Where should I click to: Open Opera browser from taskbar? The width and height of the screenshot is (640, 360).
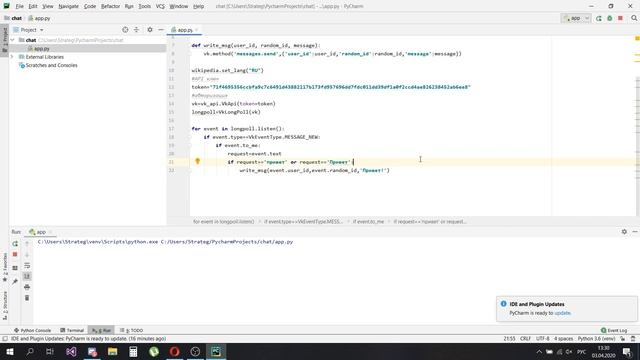[x=174, y=351]
